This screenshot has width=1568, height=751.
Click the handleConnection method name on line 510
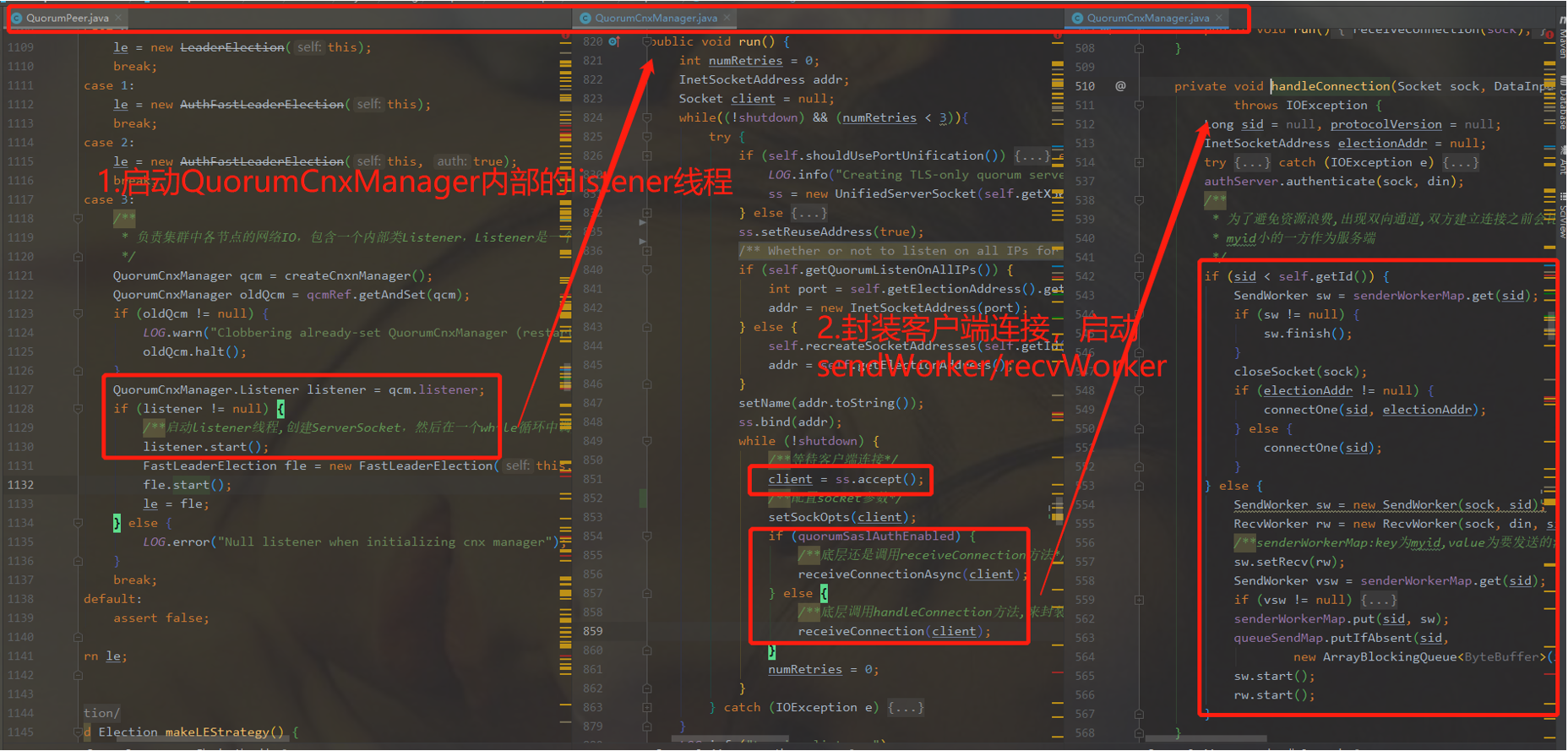tap(1331, 86)
